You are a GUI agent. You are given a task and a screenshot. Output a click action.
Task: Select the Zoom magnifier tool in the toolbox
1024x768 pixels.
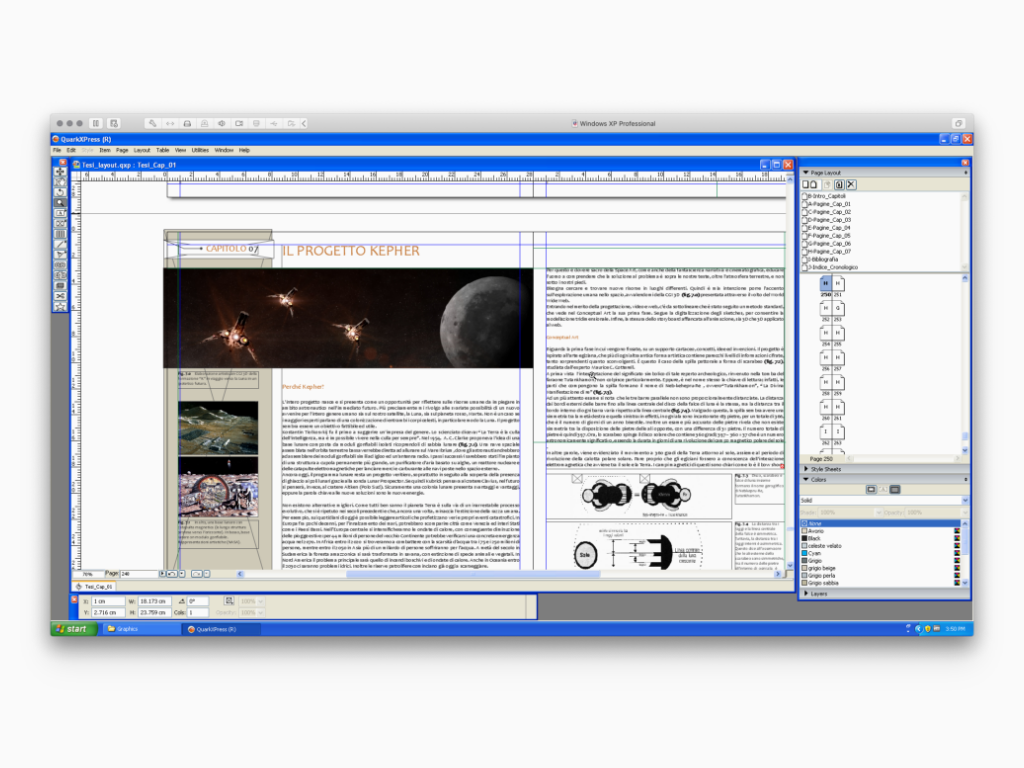pos(61,203)
